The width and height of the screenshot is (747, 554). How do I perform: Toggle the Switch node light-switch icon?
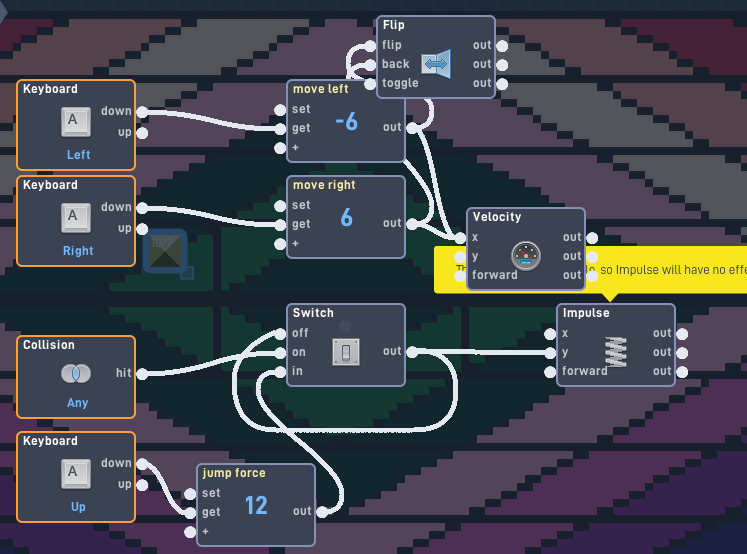point(346,353)
